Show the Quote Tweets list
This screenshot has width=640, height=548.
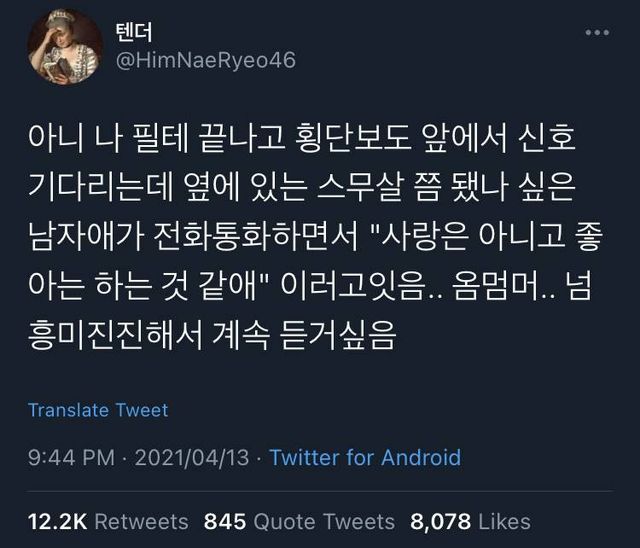pyautogui.click(x=324, y=521)
